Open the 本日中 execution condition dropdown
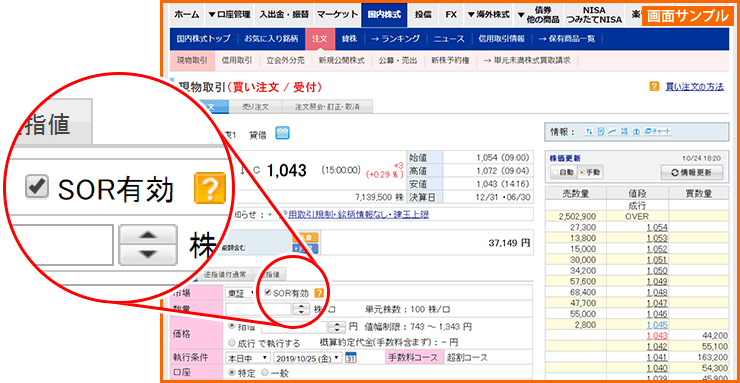The width and height of the screenshot is (740, 383). click(248, 358)
